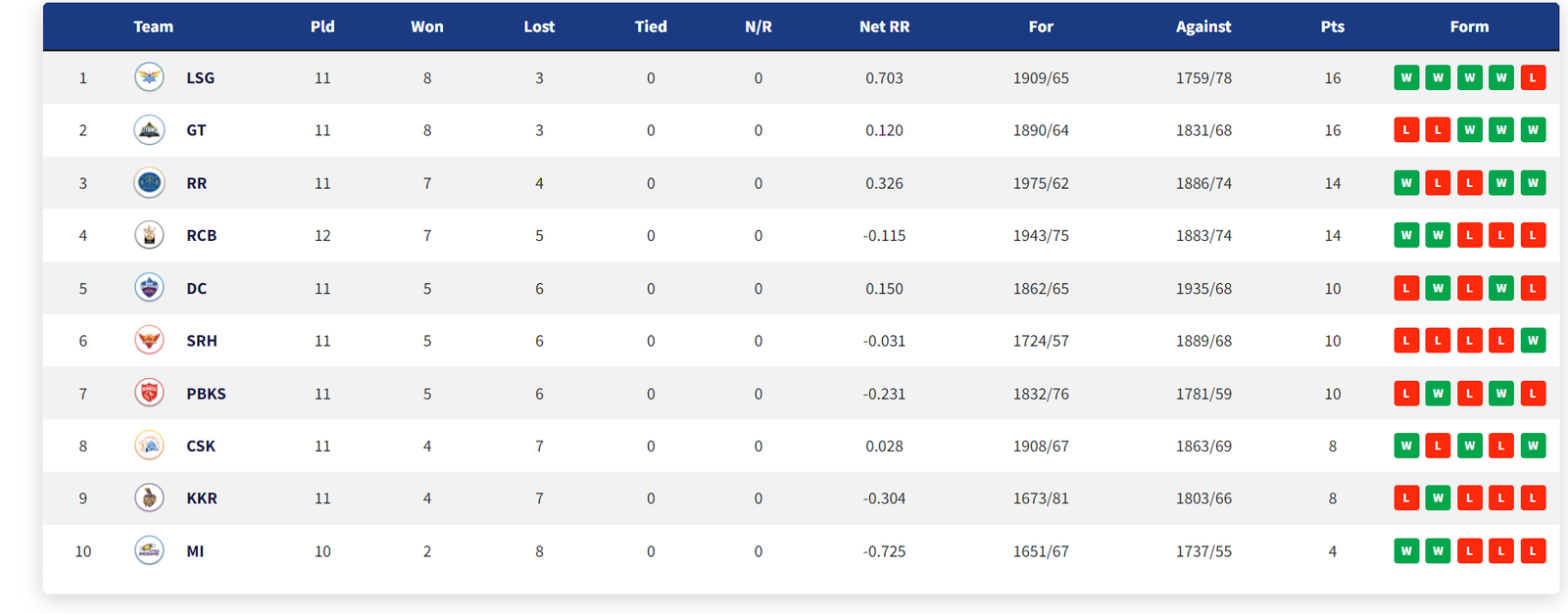Click the Net RR value -0.115
Viewport: 1568px width, 614px height.
click(885, 235)
